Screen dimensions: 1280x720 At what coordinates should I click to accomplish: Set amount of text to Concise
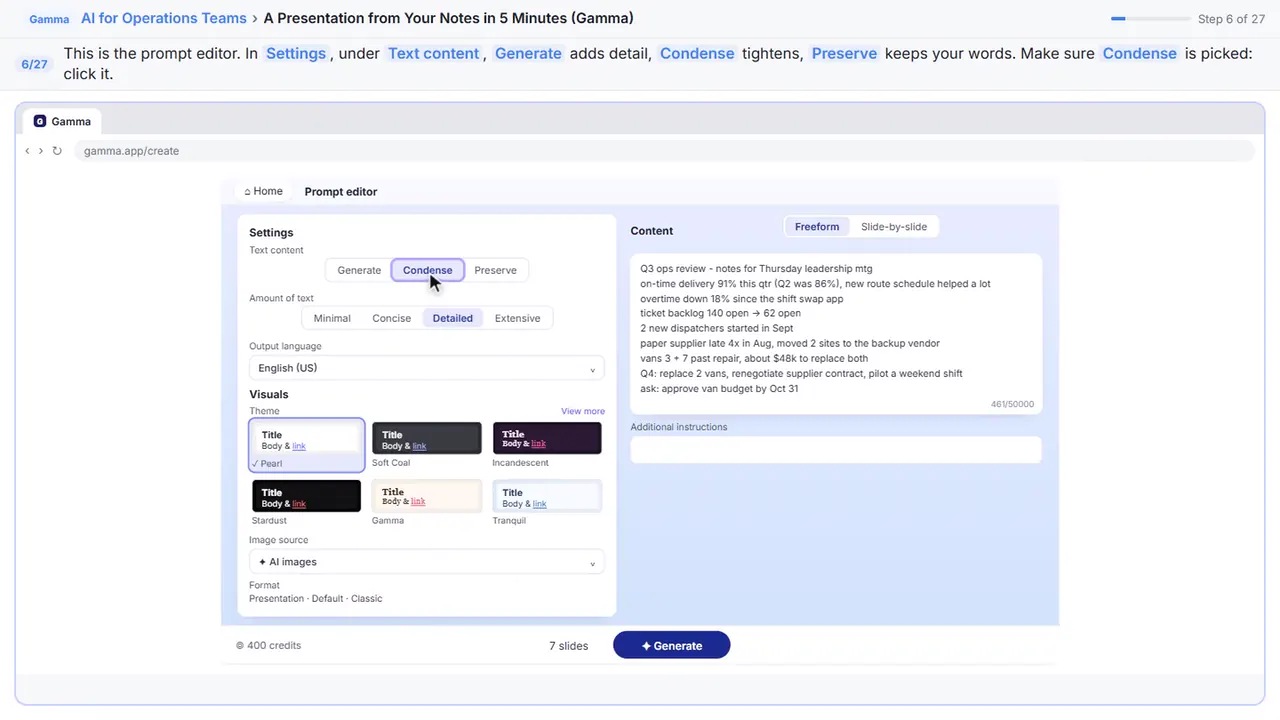coord(391,318)
